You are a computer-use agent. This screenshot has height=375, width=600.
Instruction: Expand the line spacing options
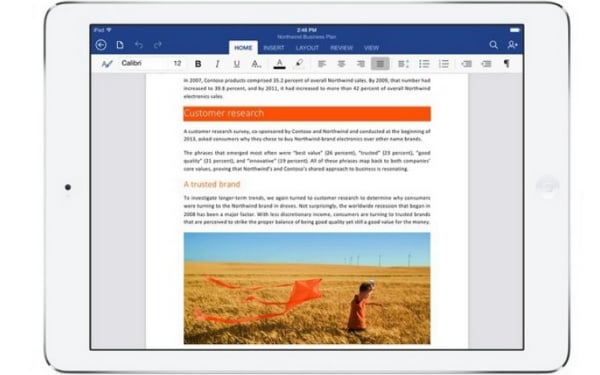403,64
